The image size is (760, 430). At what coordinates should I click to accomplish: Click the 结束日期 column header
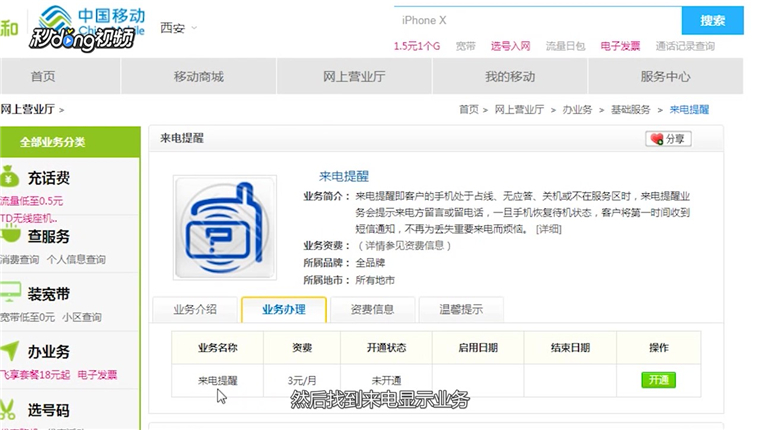[x=570, y=348]
